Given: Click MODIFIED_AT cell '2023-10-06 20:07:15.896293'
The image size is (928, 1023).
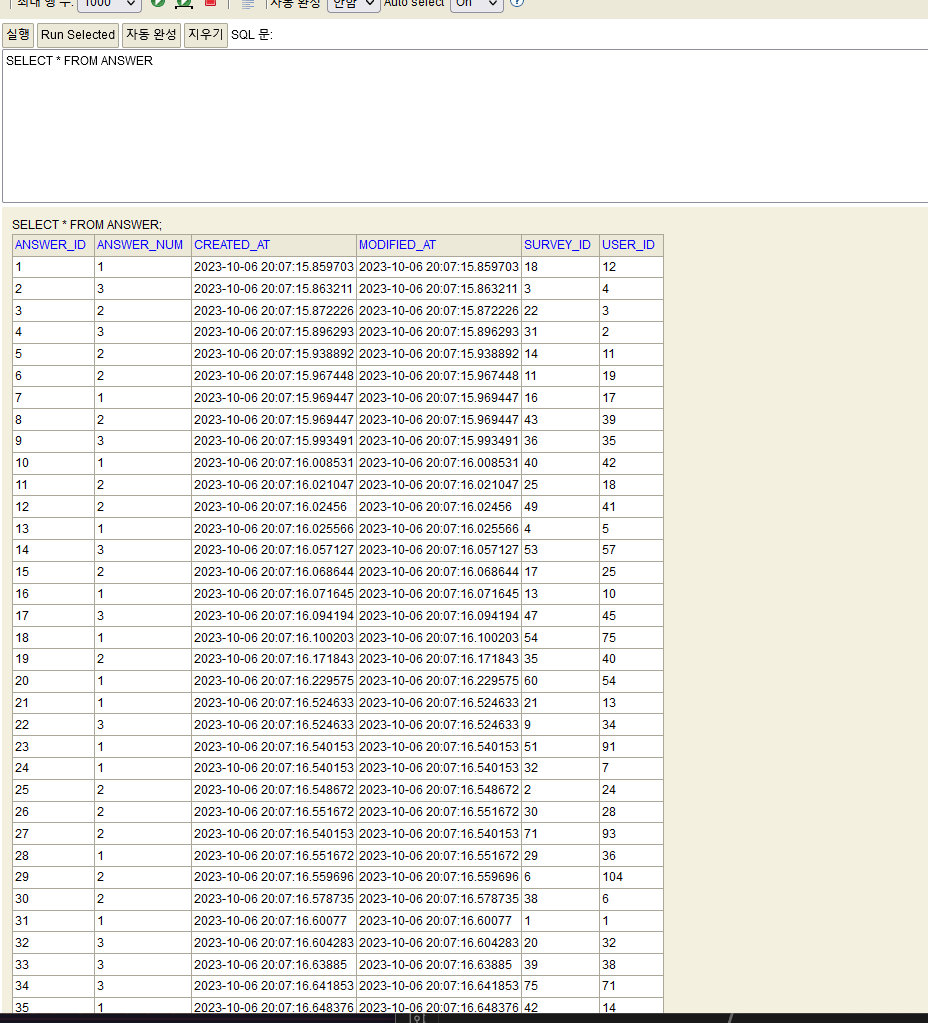Looking at the screenshot, I should [x=439, y=332].
